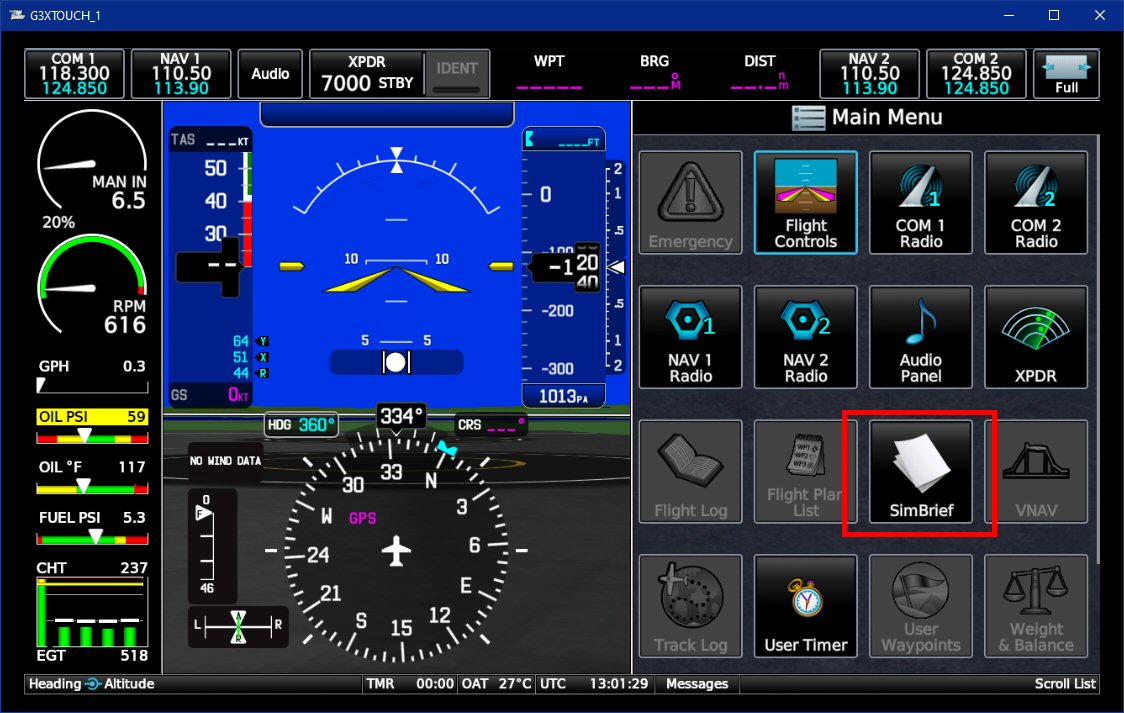Tap the XPDR 7000 STBY field

(366, 75)
